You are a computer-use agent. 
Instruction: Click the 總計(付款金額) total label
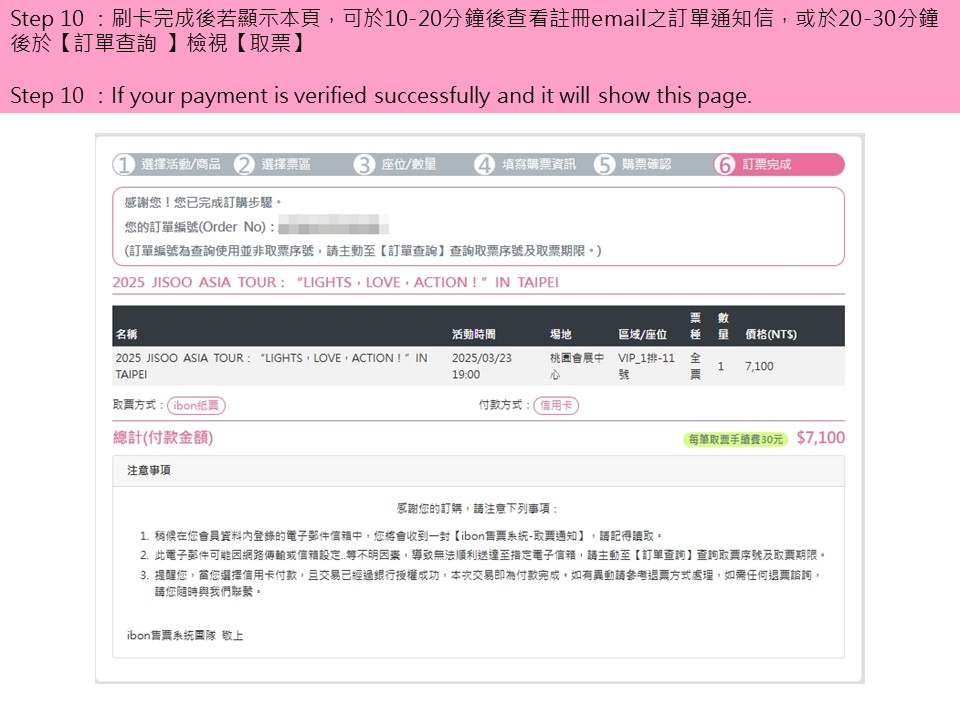[x=163, y=438]
